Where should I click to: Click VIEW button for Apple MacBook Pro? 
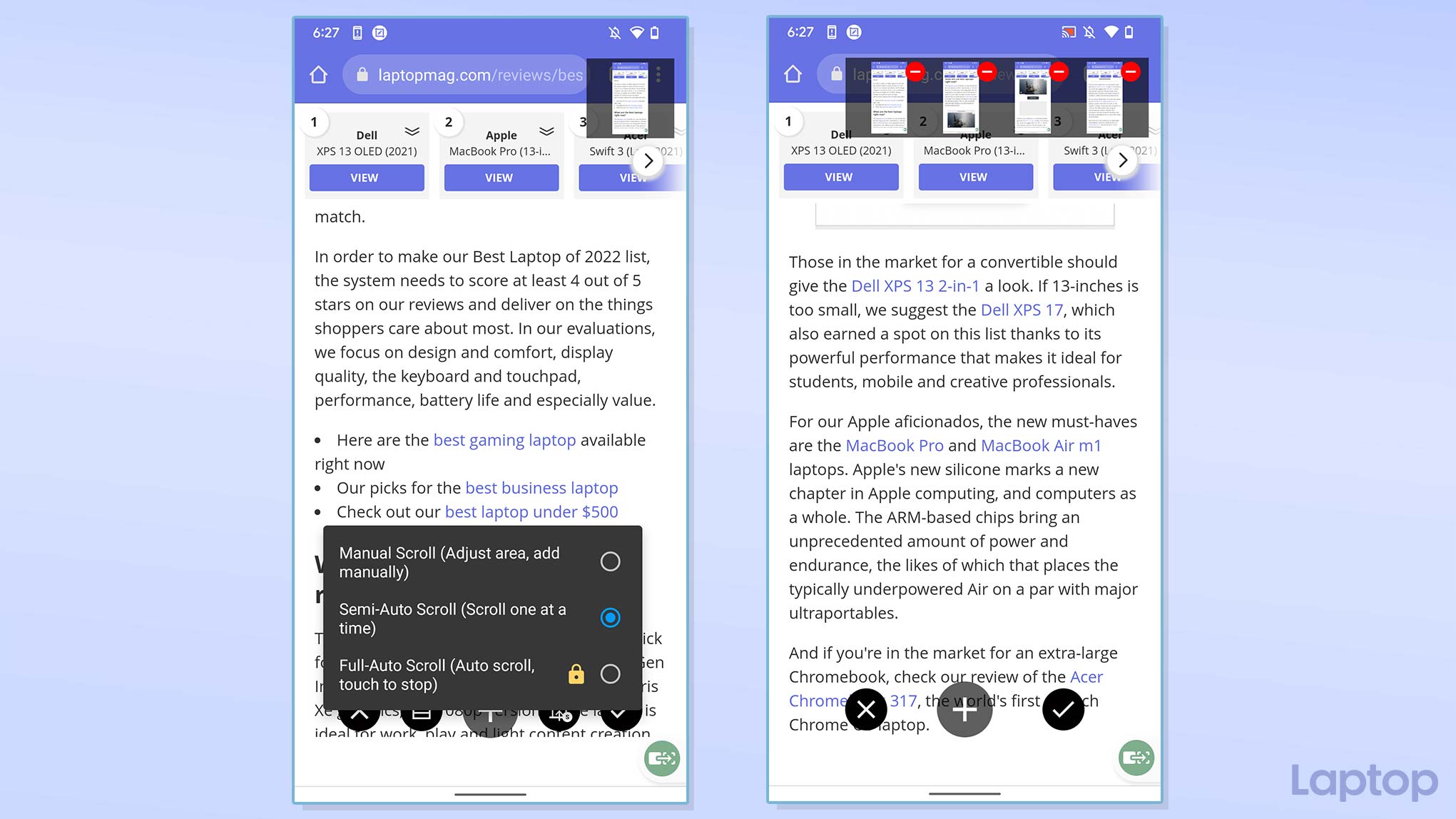tap(498, 177)
